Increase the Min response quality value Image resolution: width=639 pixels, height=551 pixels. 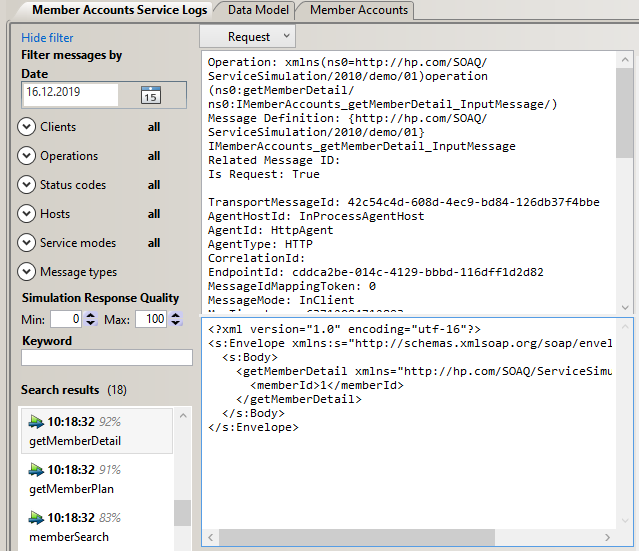click(x=91, y=315)
